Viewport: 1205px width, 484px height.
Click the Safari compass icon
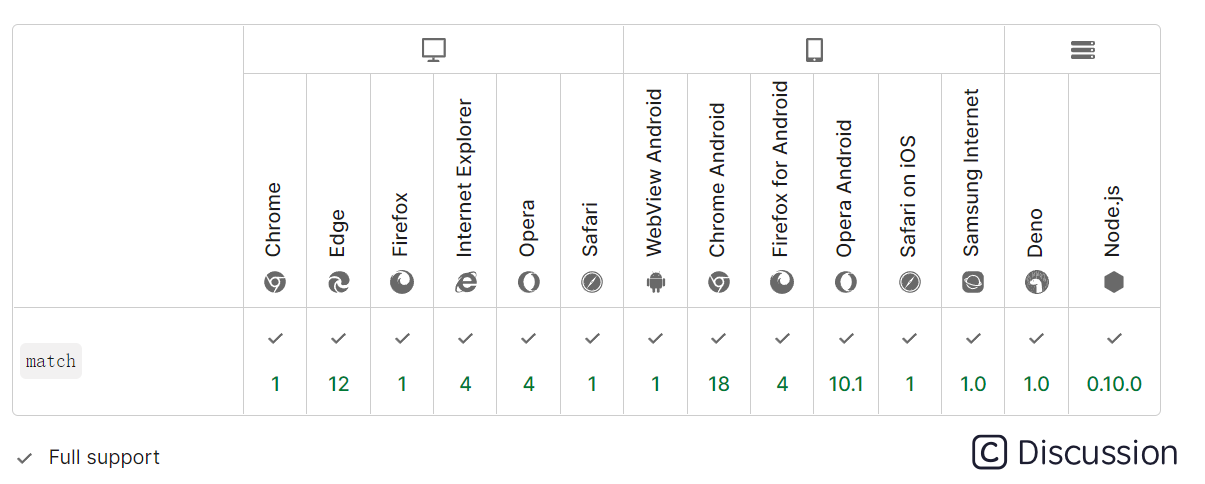click(x=592, y=282)
